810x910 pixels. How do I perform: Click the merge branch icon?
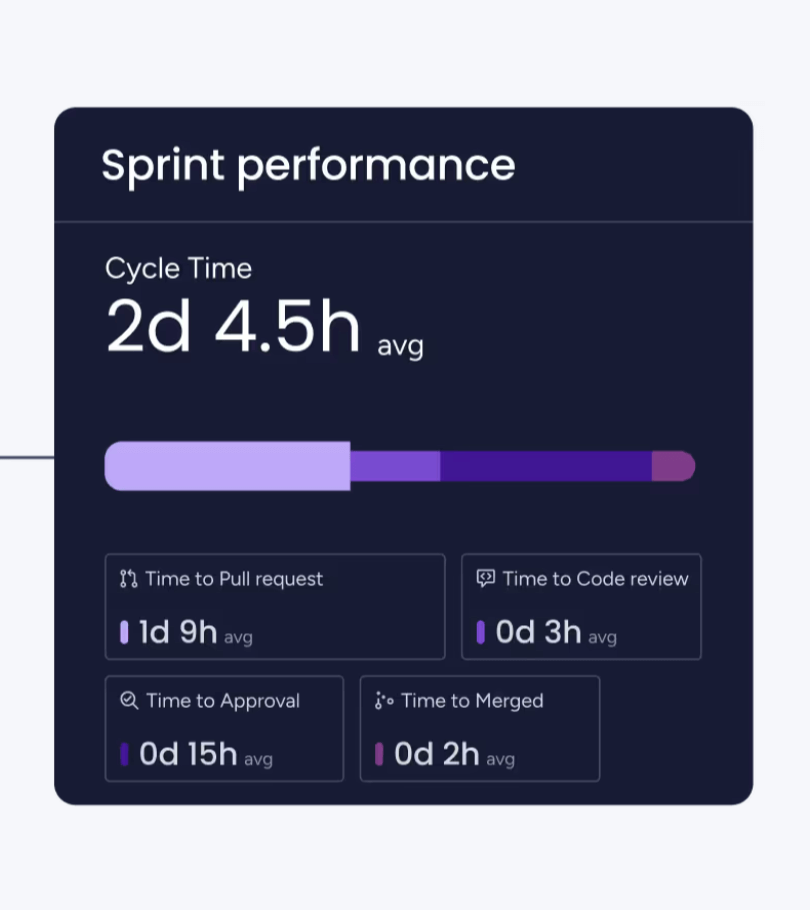point(384,701)
